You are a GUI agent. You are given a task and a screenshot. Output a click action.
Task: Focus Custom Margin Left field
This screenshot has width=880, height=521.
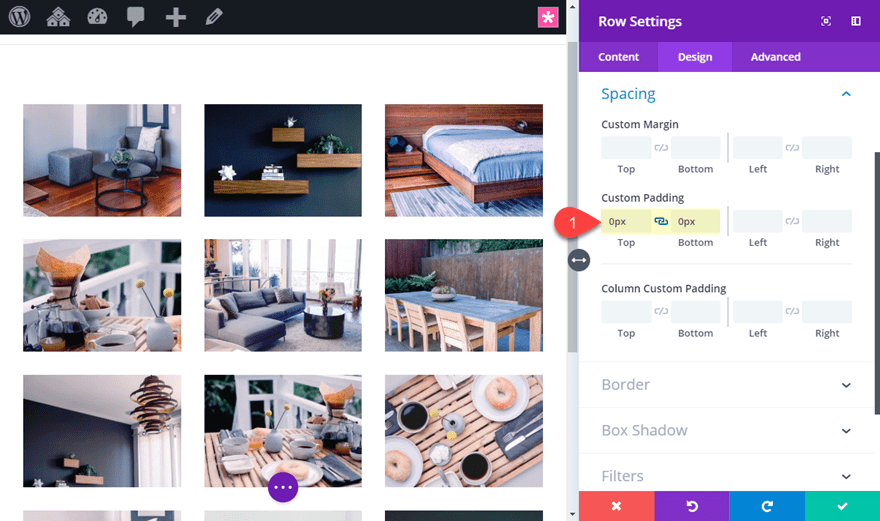pos(758,148)
